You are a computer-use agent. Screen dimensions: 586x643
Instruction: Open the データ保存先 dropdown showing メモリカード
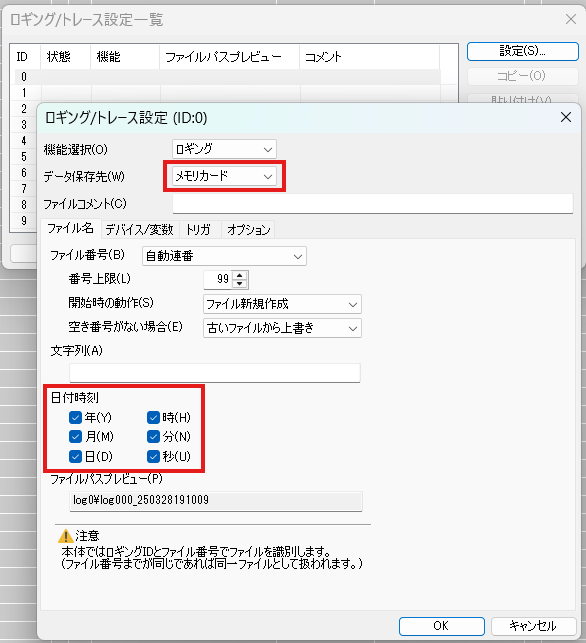pyautogui.click(x=224, y=176)
